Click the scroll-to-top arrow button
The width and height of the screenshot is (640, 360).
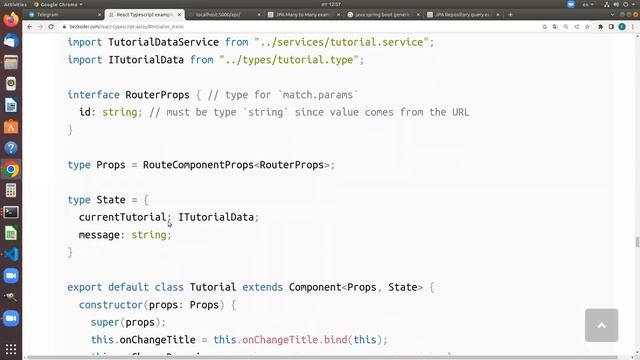pyautogui.click(x=601, y=325)
